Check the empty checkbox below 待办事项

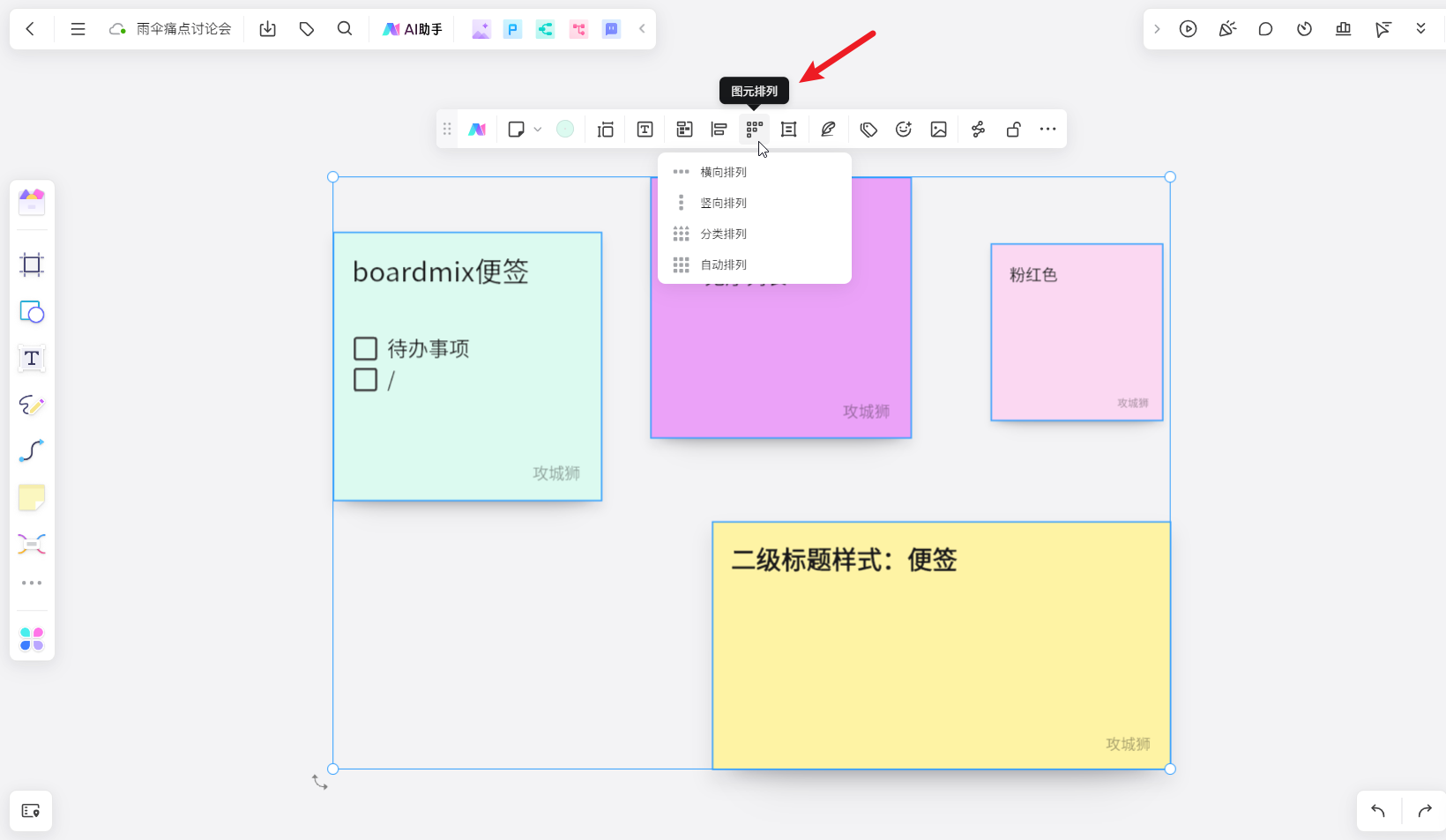tap(365, 379)
